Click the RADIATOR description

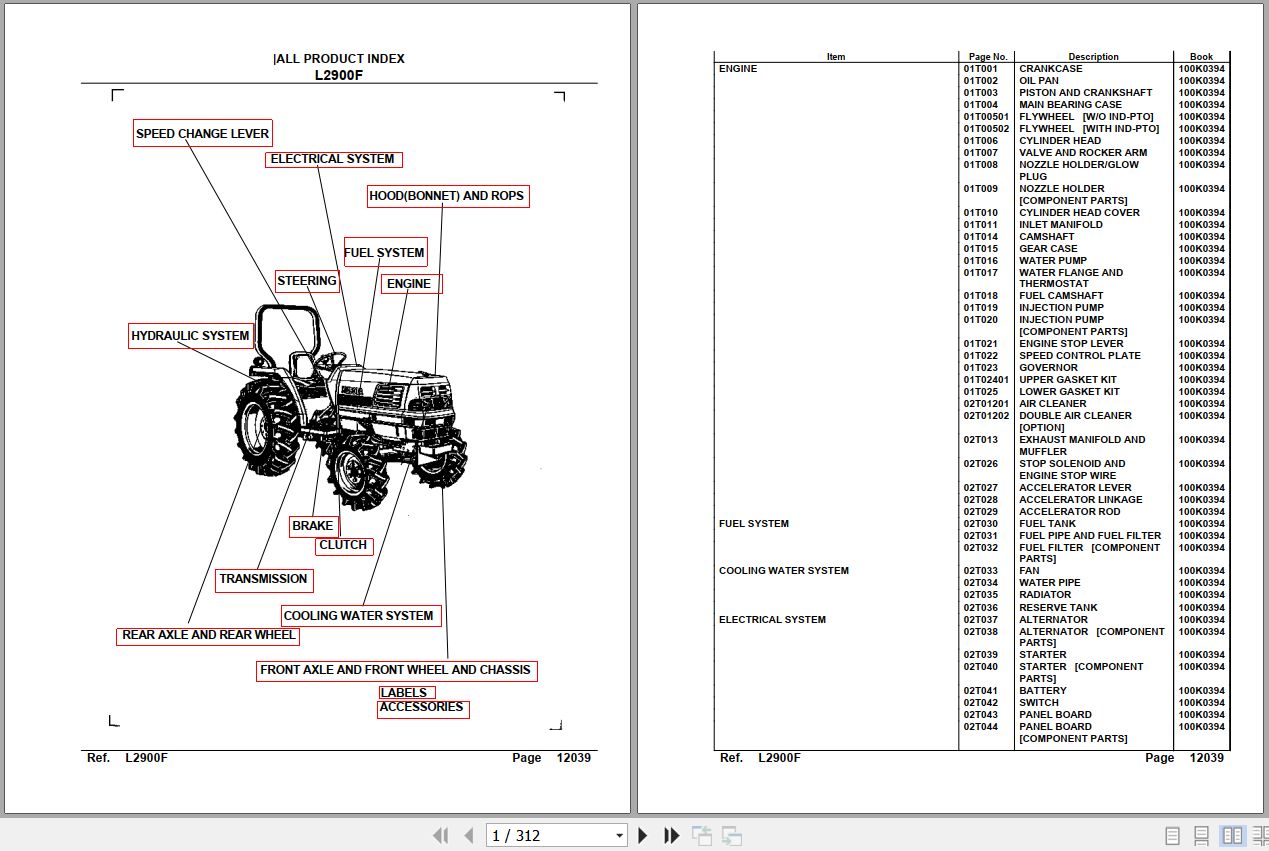click(1045, 595)
